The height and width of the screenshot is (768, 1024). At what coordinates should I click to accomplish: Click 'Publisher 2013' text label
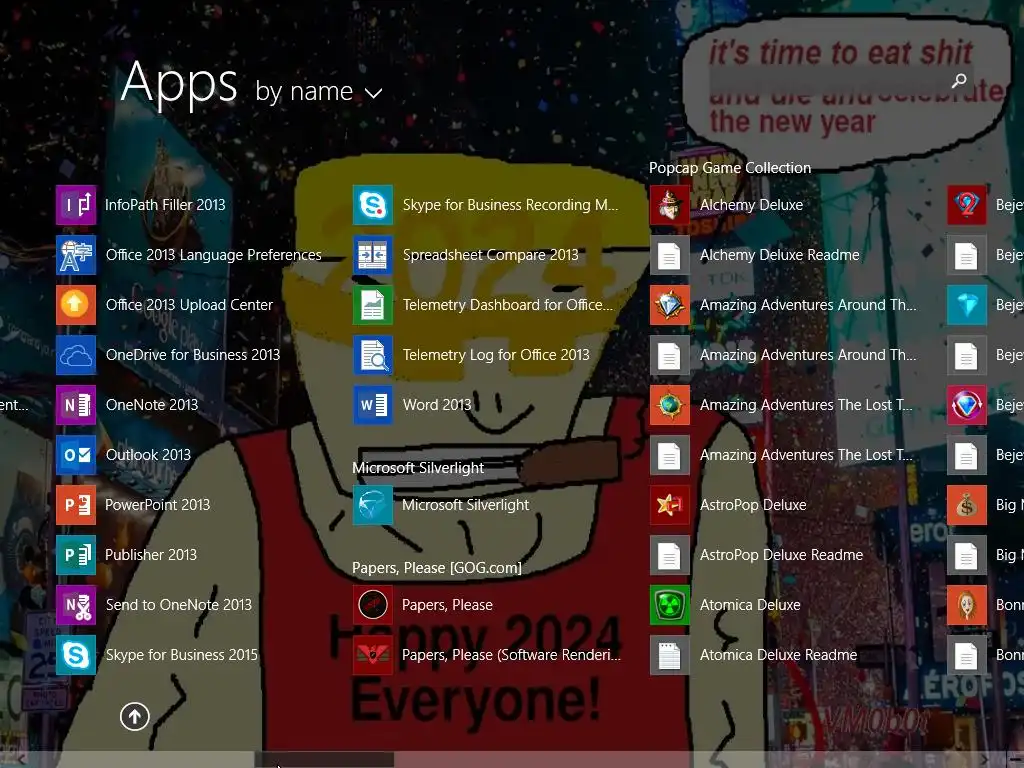pyautogui.click(x=151, y=555)
